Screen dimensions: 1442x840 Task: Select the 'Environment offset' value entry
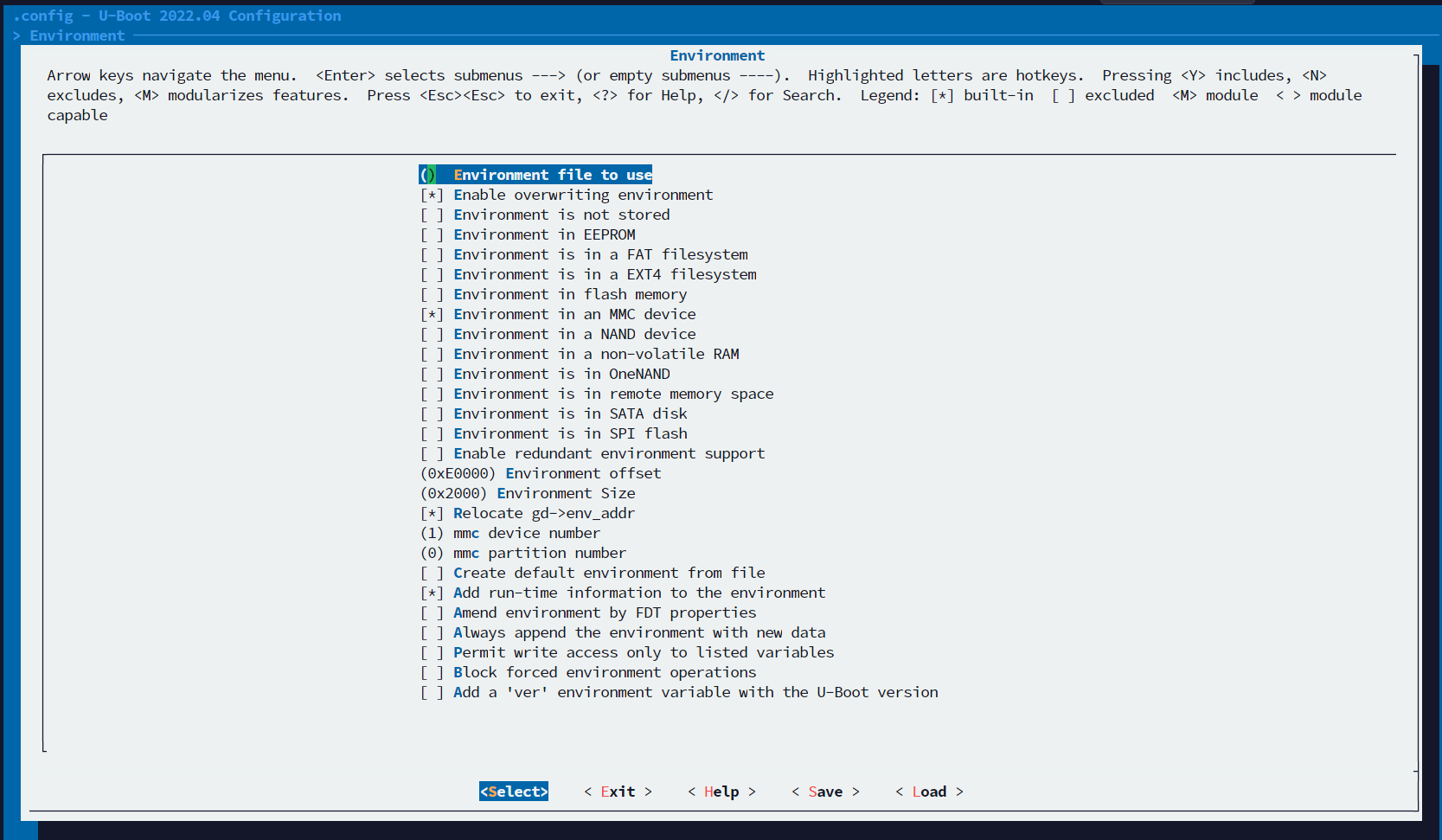541,473
